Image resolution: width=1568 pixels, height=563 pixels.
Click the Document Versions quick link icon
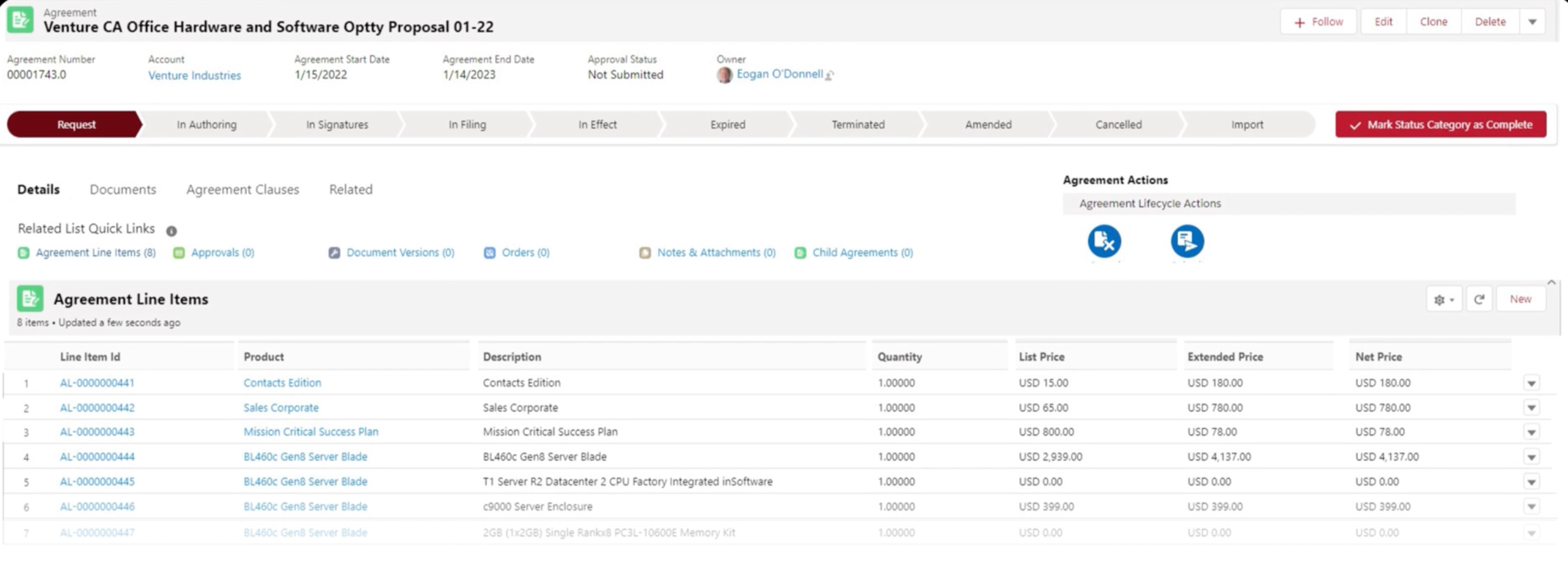[334, 253]
